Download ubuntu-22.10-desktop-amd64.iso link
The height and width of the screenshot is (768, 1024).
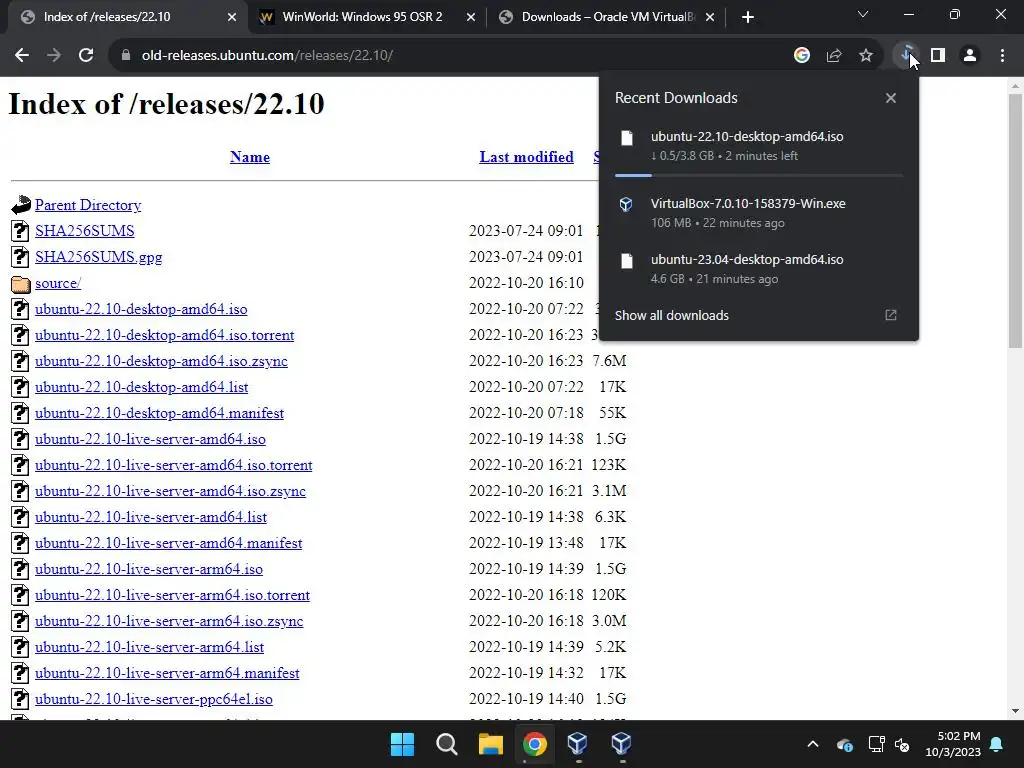pyautogui.click(x=141, y=309)
